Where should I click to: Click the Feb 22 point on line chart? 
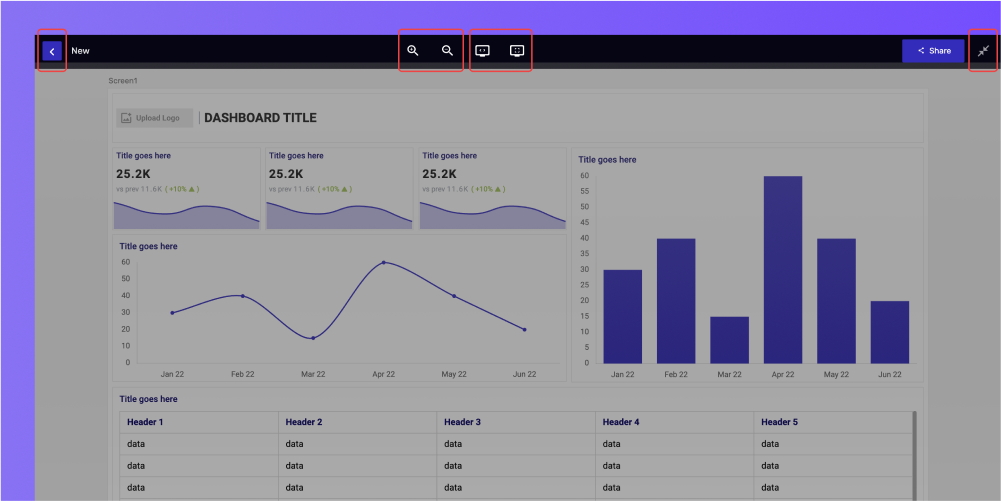point(243,295)
